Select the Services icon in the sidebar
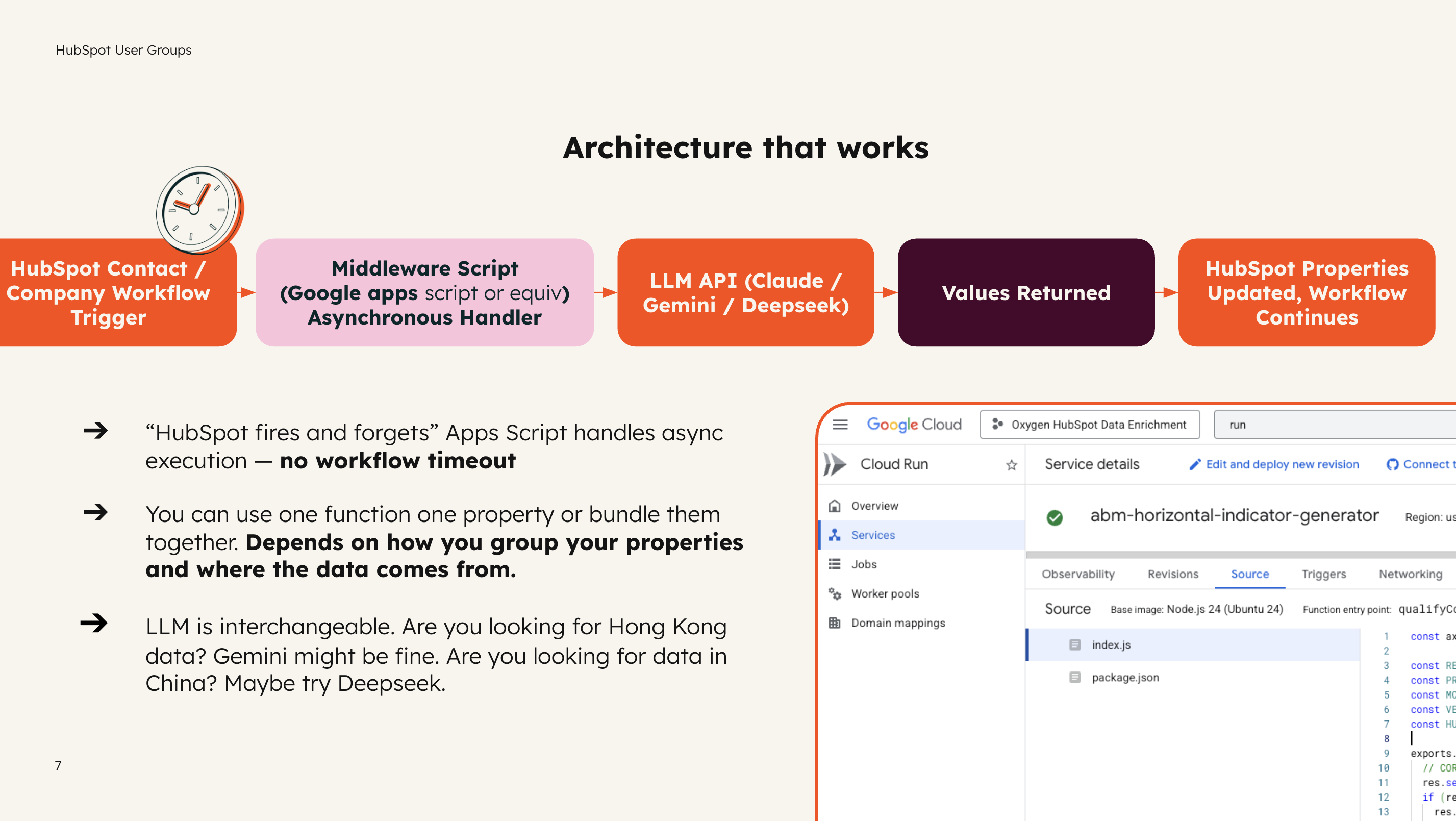The image size is (1456, 821). [834, 534]
